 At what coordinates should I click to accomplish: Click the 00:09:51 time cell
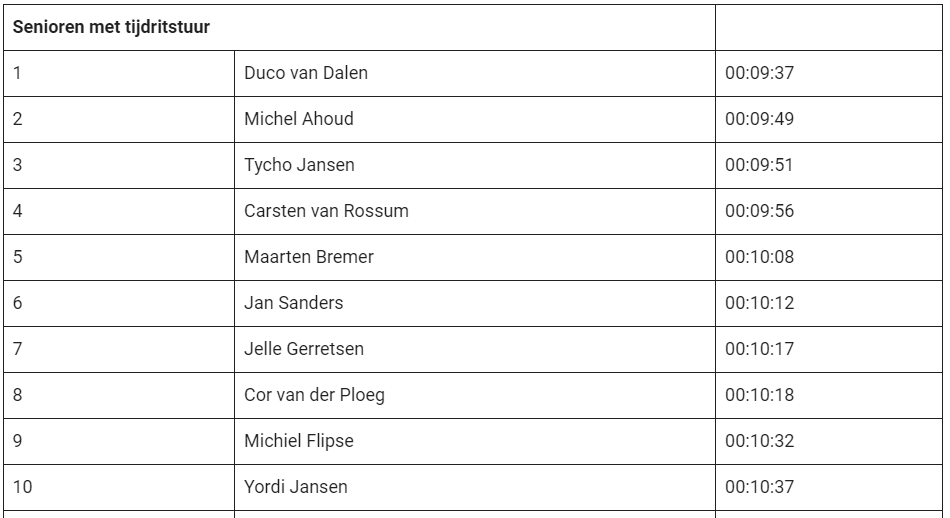[x=759, y=165]
